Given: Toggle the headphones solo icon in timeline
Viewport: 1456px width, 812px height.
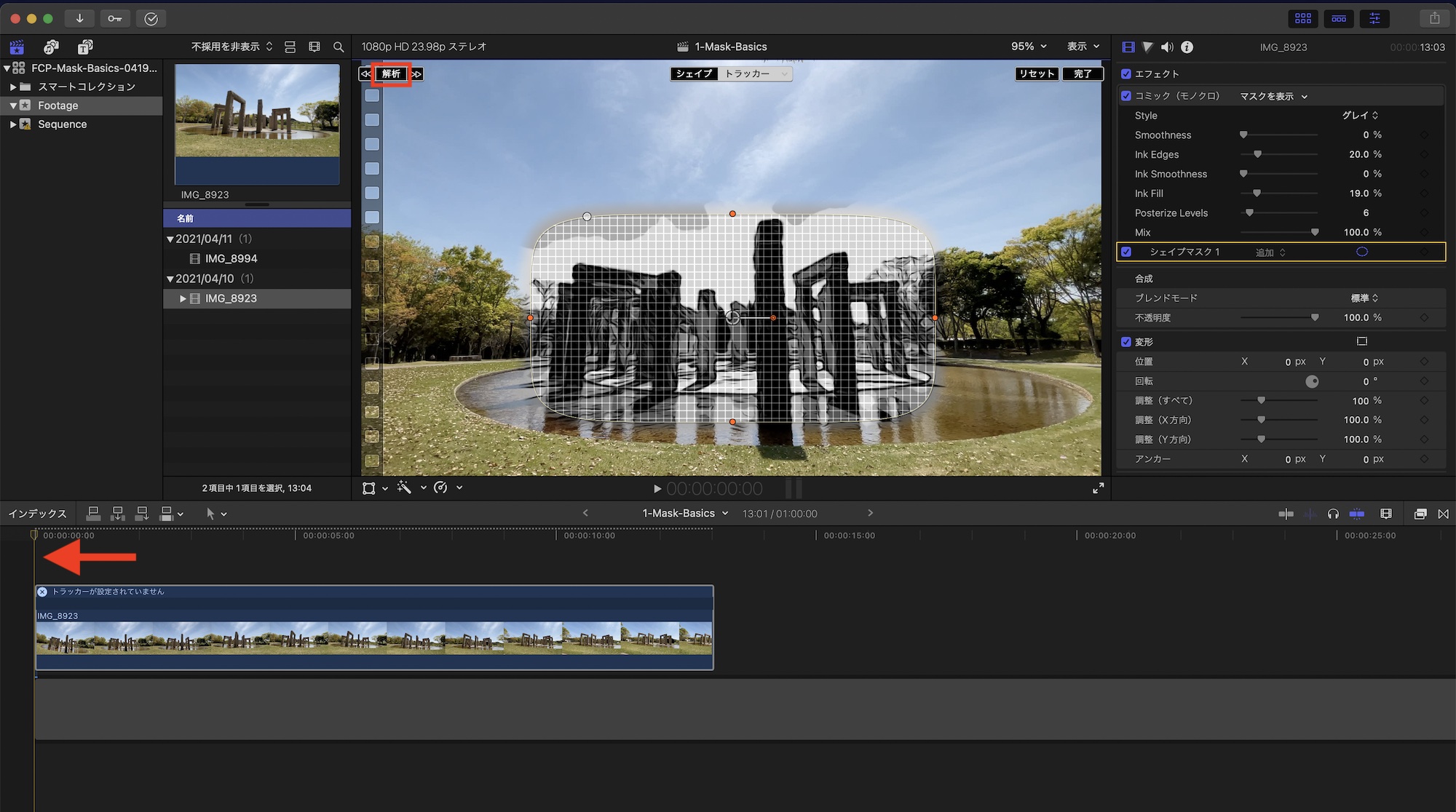Looking at the screenshot, I should coord(1333,514).
